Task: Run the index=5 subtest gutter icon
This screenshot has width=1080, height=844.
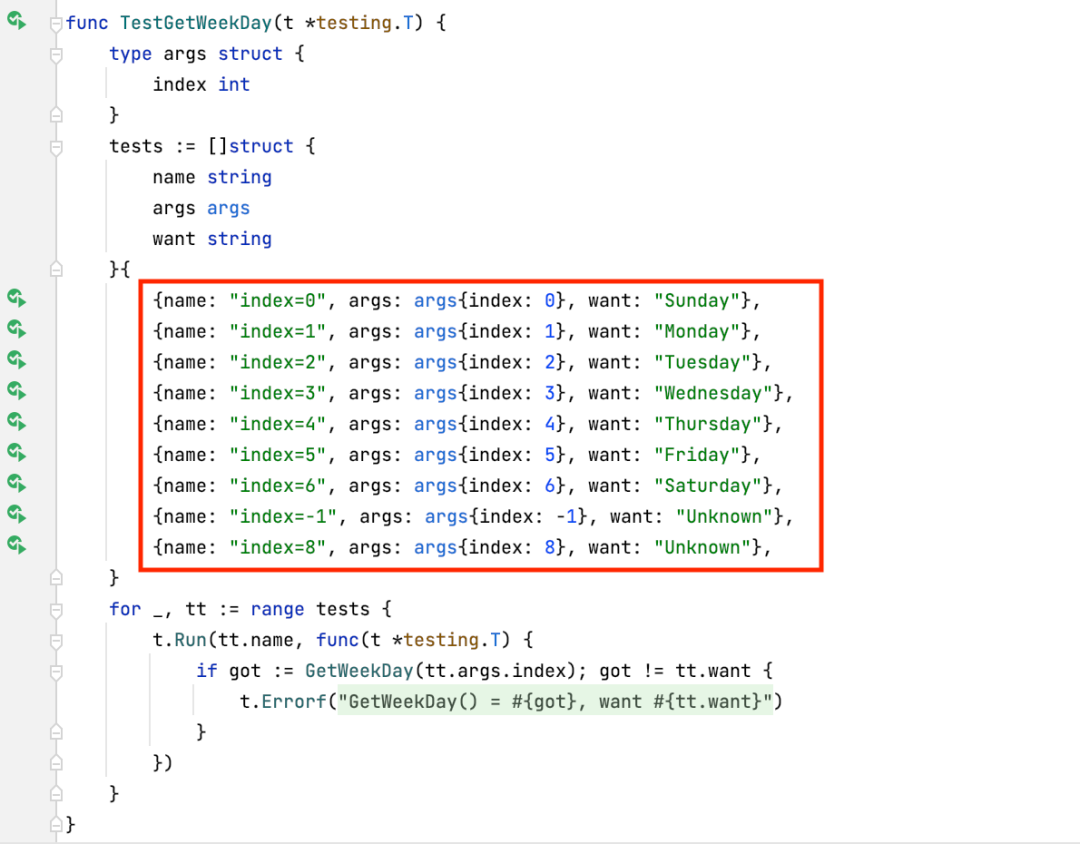Action: (17, 453)
